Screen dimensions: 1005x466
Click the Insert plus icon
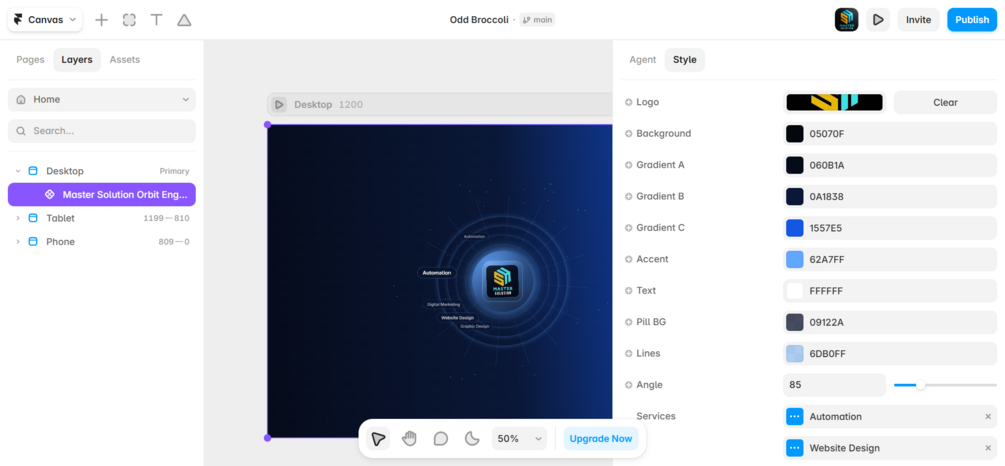tap(101, 20)
